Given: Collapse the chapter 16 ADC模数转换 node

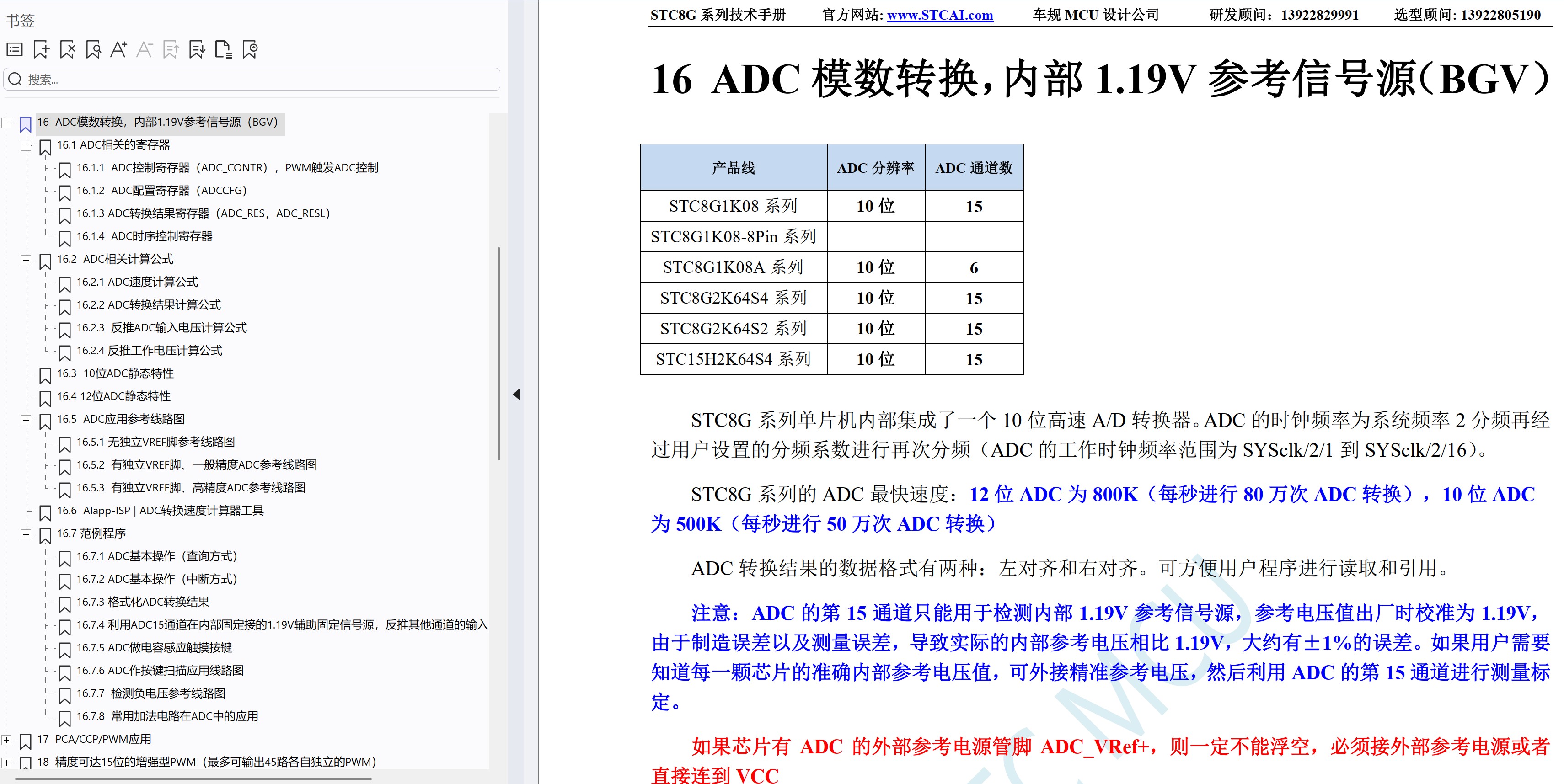Looking at the screenshot, I should 7,123.
